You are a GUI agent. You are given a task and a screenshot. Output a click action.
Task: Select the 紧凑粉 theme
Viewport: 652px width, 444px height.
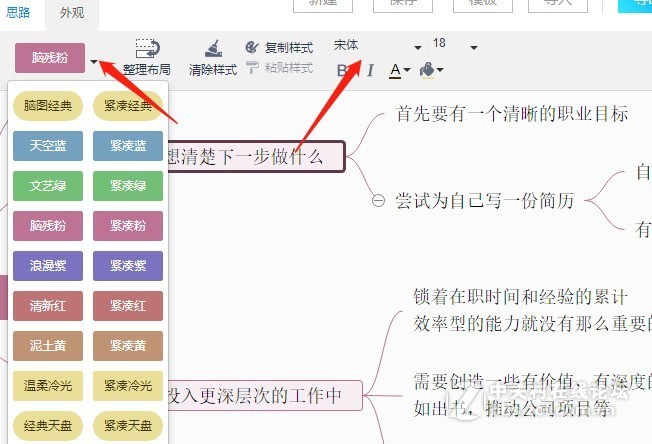point(128,226)
